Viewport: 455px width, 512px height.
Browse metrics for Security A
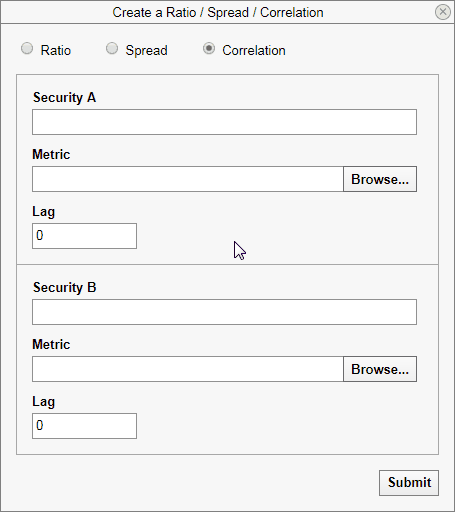(380, 179)
